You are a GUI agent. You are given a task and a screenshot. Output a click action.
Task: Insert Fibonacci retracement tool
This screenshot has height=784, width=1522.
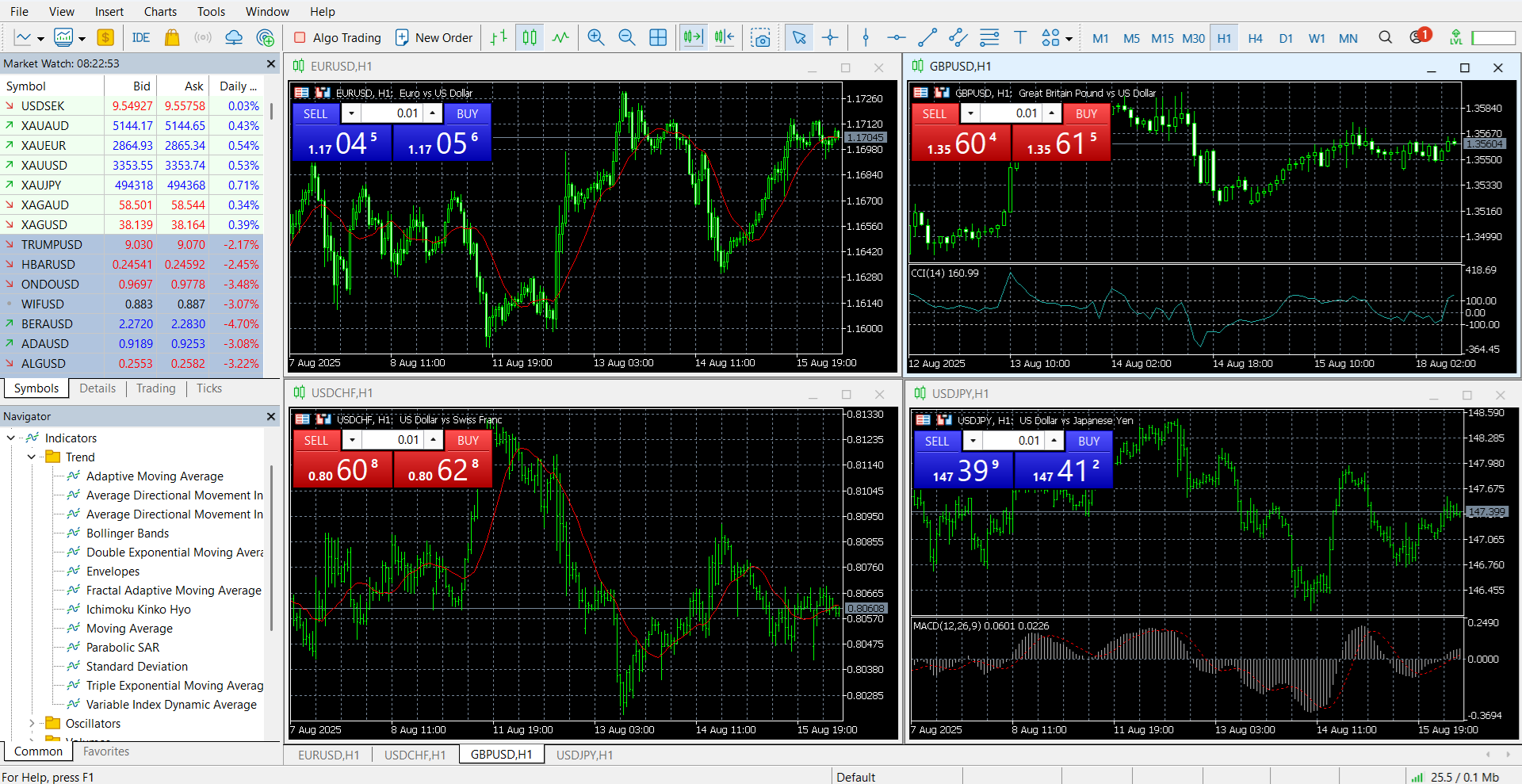tap(989, 37)
